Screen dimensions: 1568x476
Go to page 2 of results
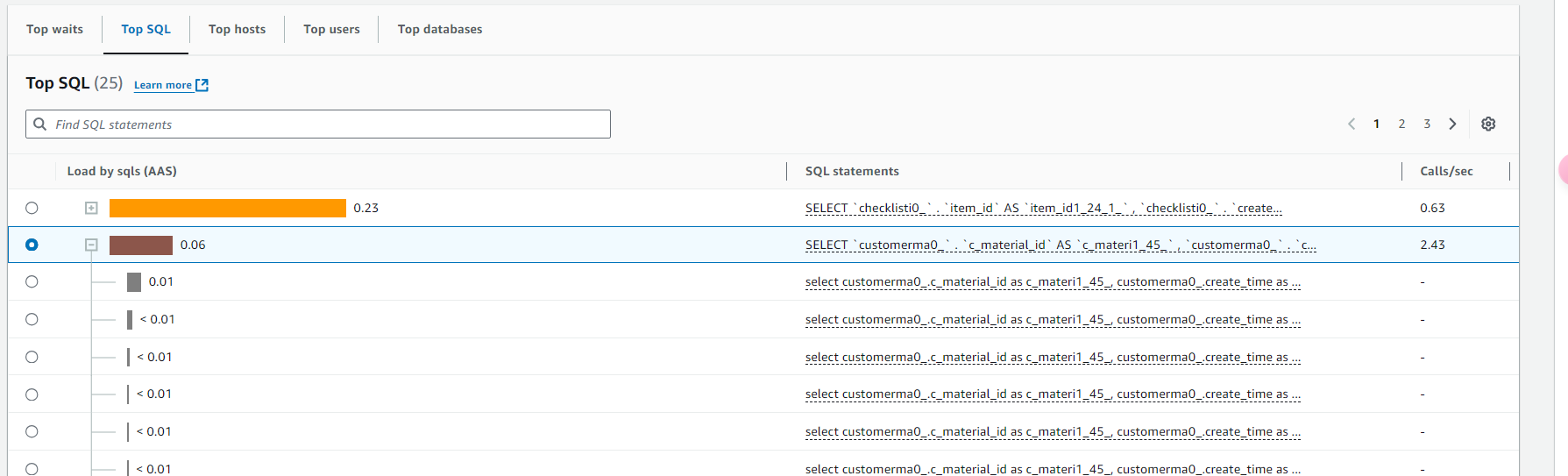pyautogui.click(x=1401, y=124)
